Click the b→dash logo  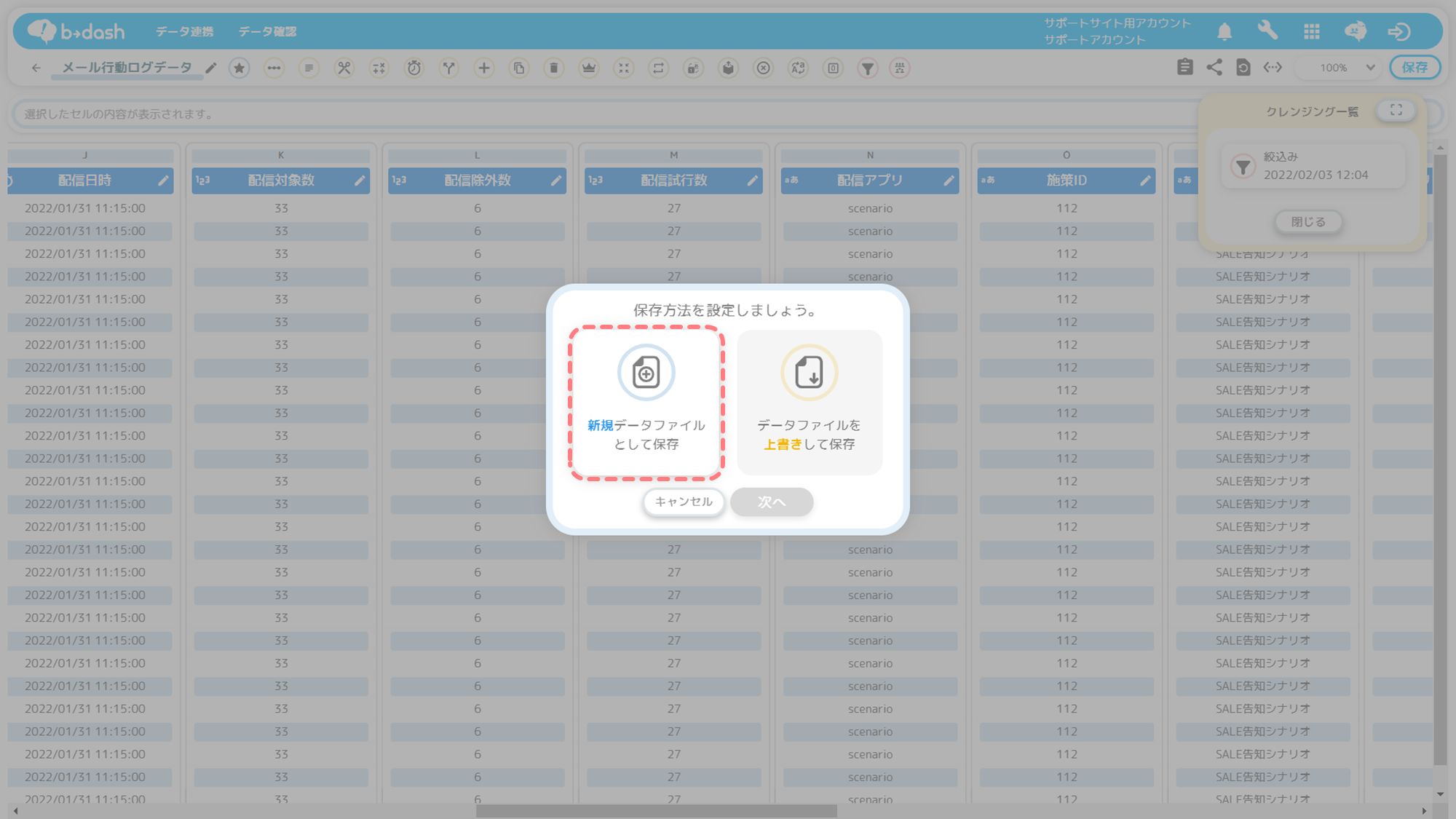[x=76, y=31]
